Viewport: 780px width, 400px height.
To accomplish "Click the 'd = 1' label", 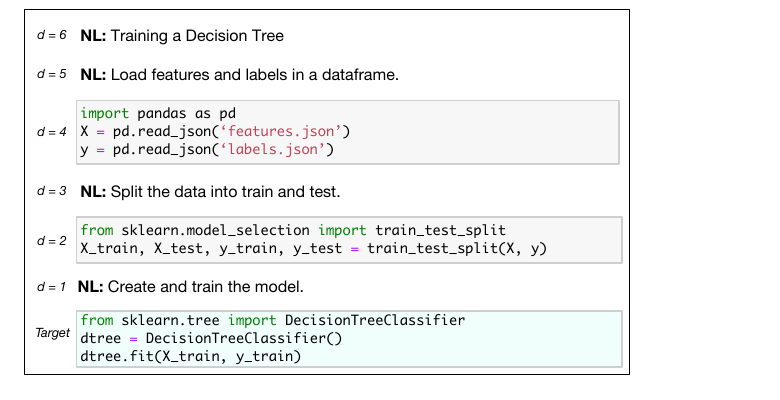I will (x=51, y=287).
